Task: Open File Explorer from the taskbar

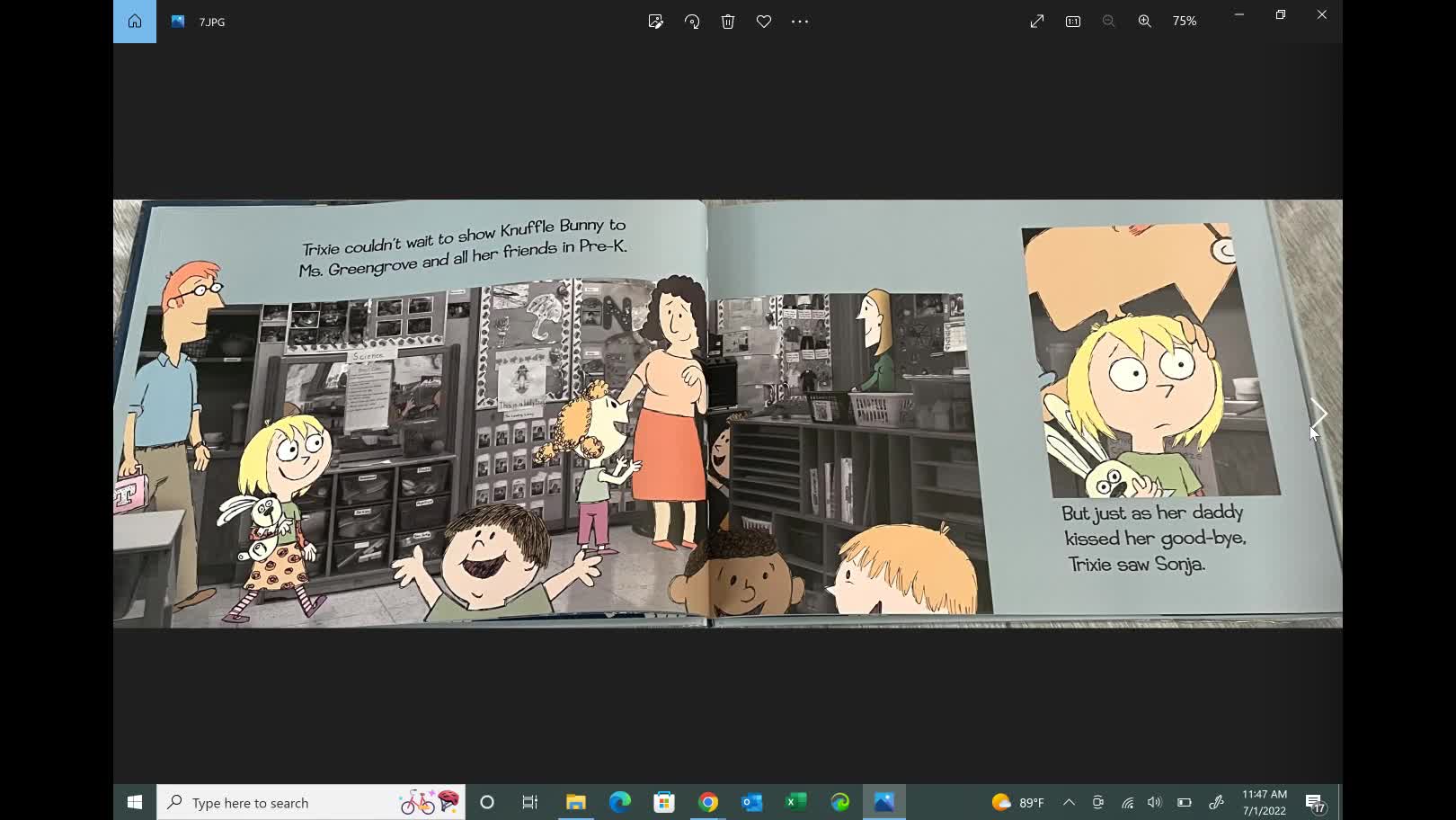Action: (x=574, y=801)
